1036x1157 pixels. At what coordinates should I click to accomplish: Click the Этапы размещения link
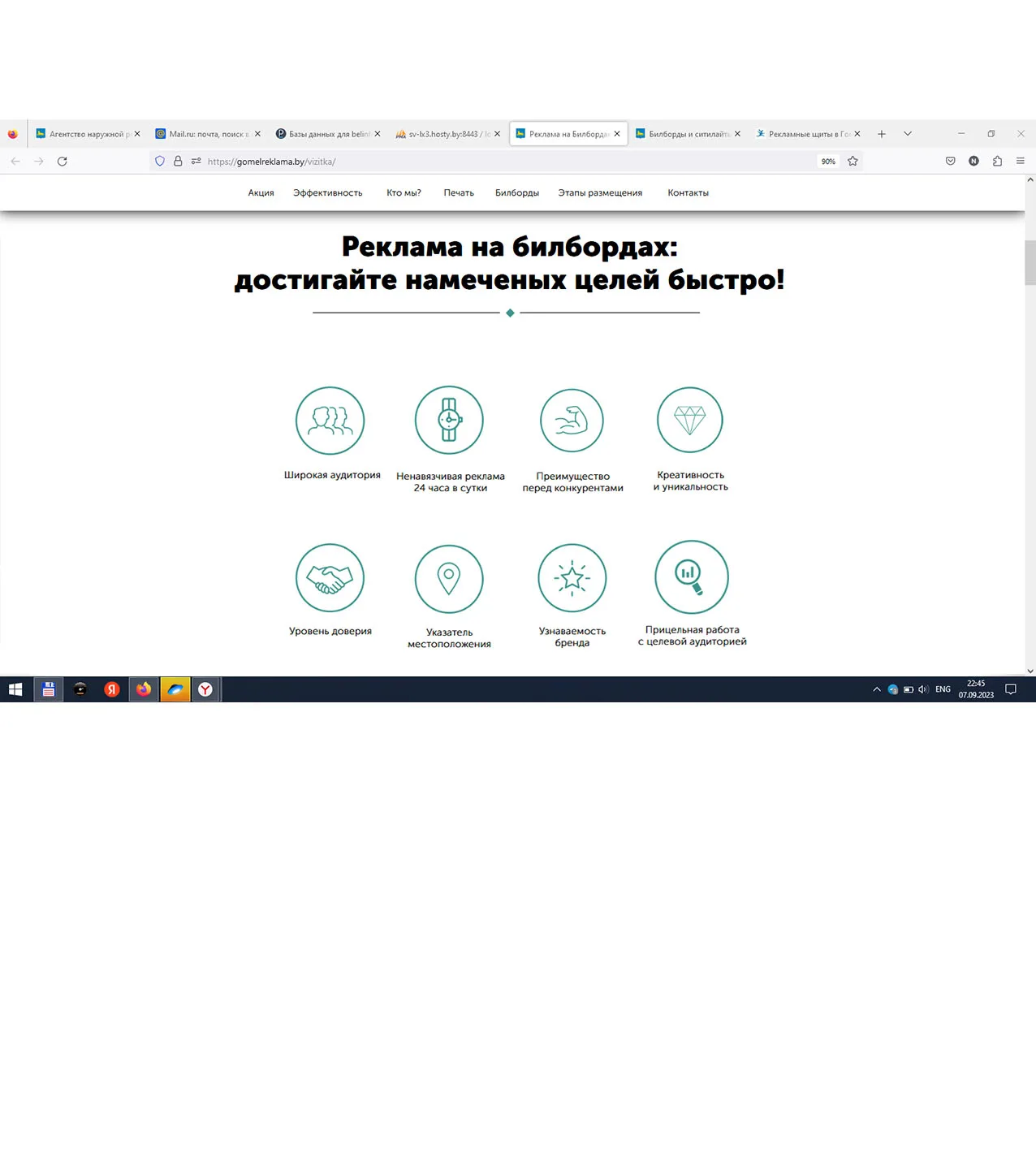pos(600,193)
